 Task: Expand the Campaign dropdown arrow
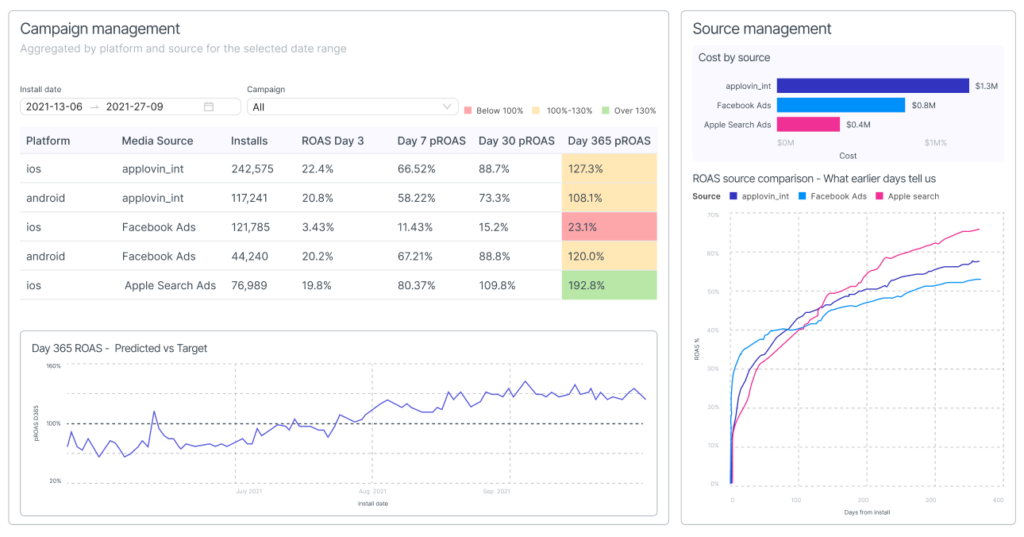pos(447,106)
